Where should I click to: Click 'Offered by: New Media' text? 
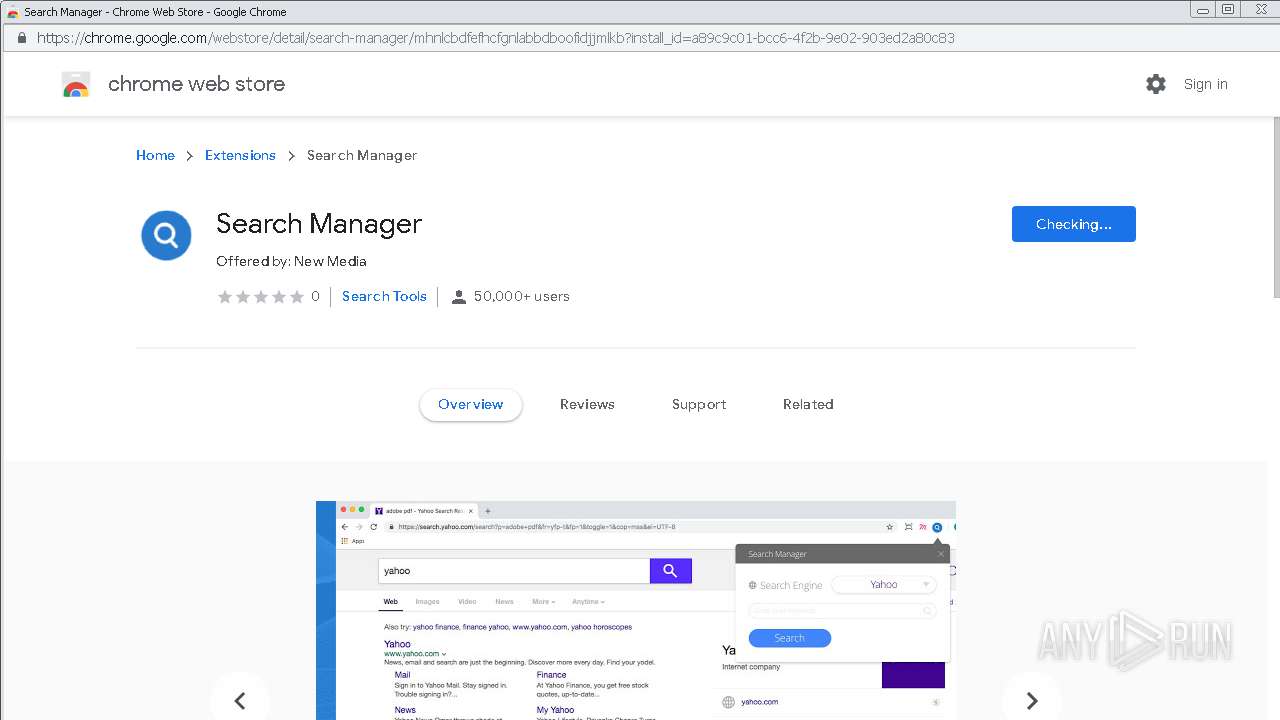[291, 261]
